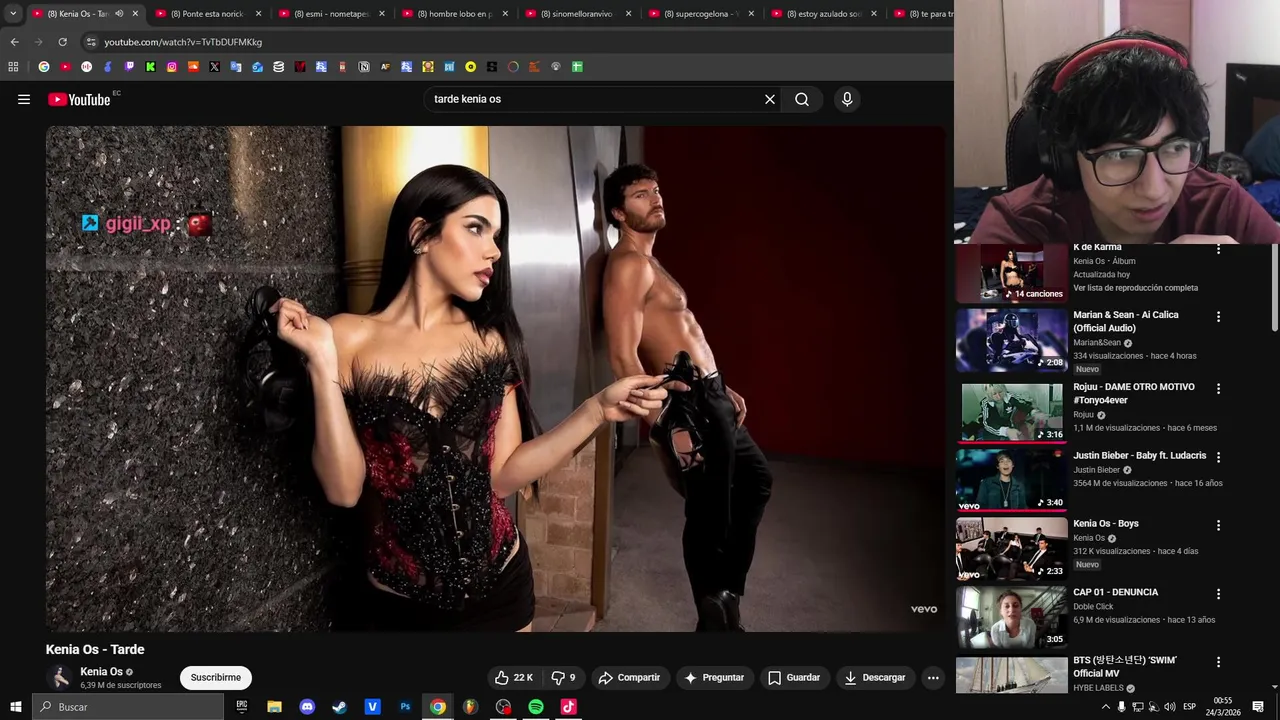Open 'CAP 01 - DENUNCIA' video title

coord(1115,592)
